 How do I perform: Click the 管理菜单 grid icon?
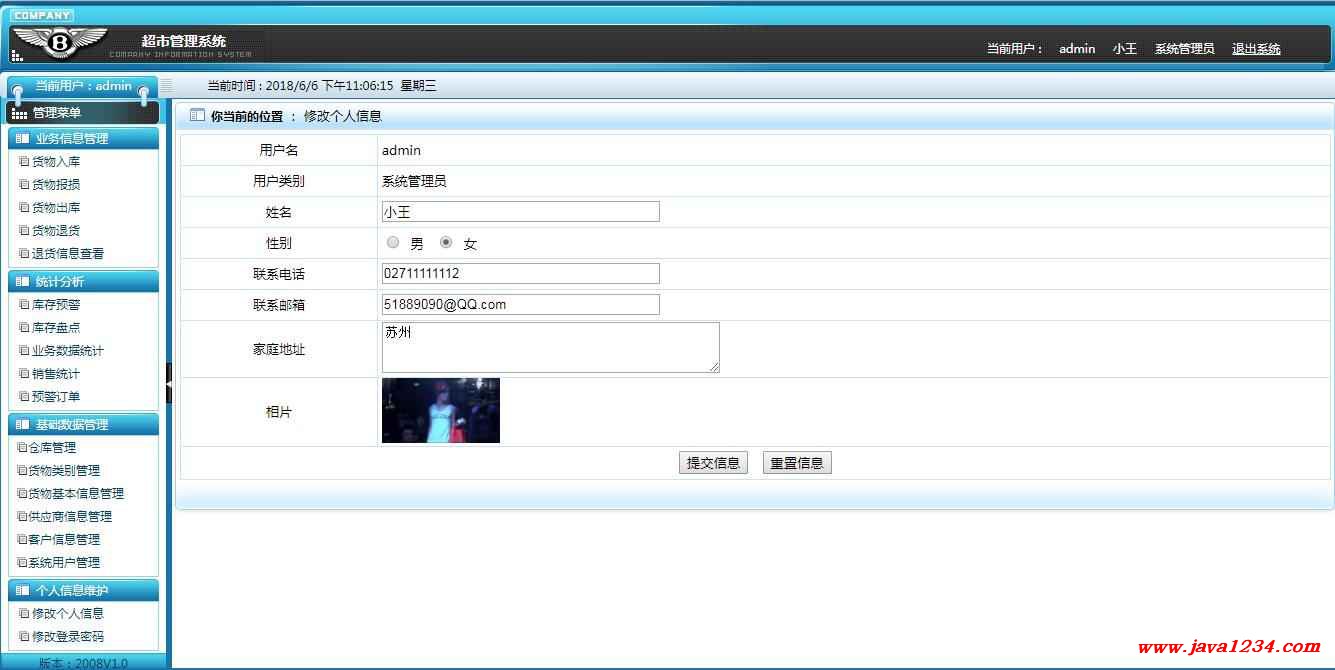point(20,114)
